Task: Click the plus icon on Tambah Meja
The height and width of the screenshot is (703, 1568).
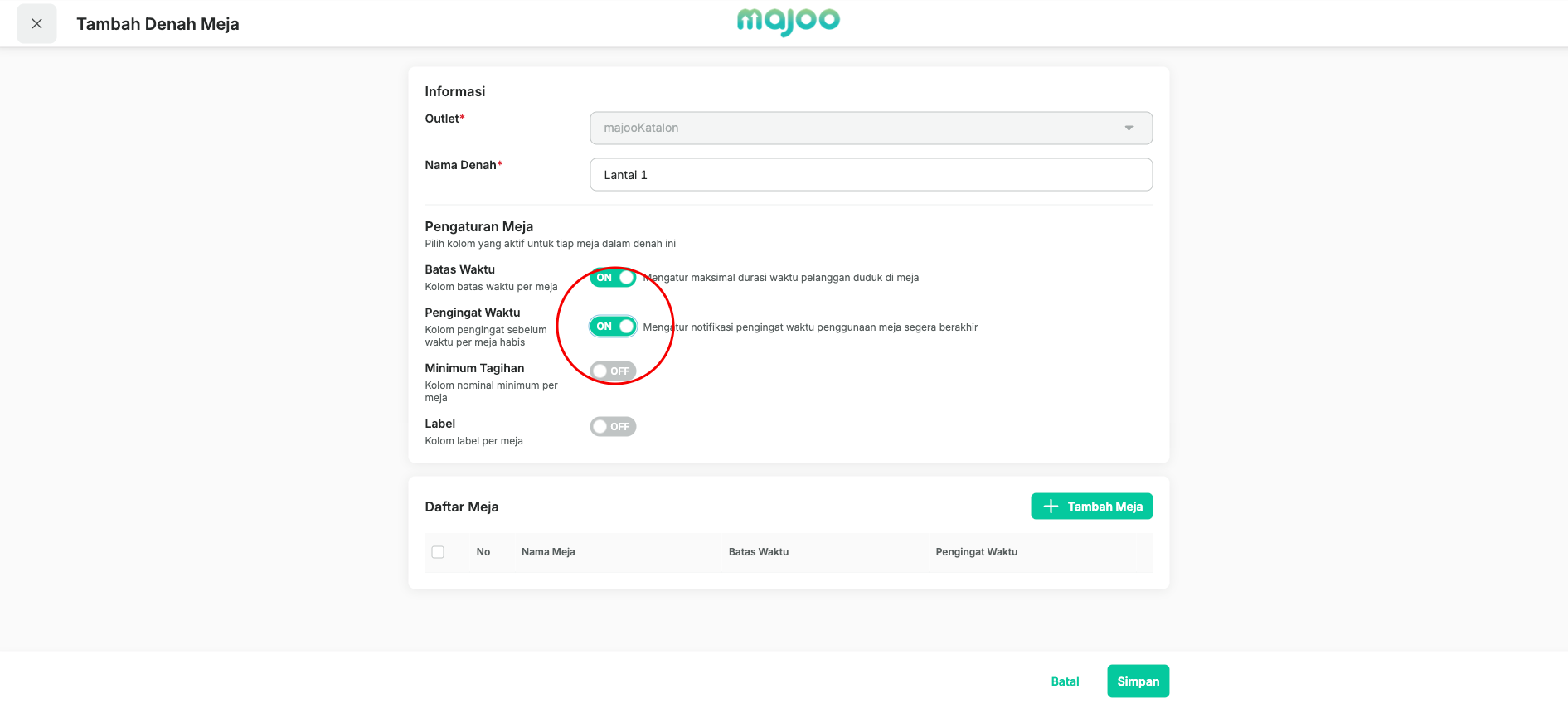Action: [x=1051, y=507]
